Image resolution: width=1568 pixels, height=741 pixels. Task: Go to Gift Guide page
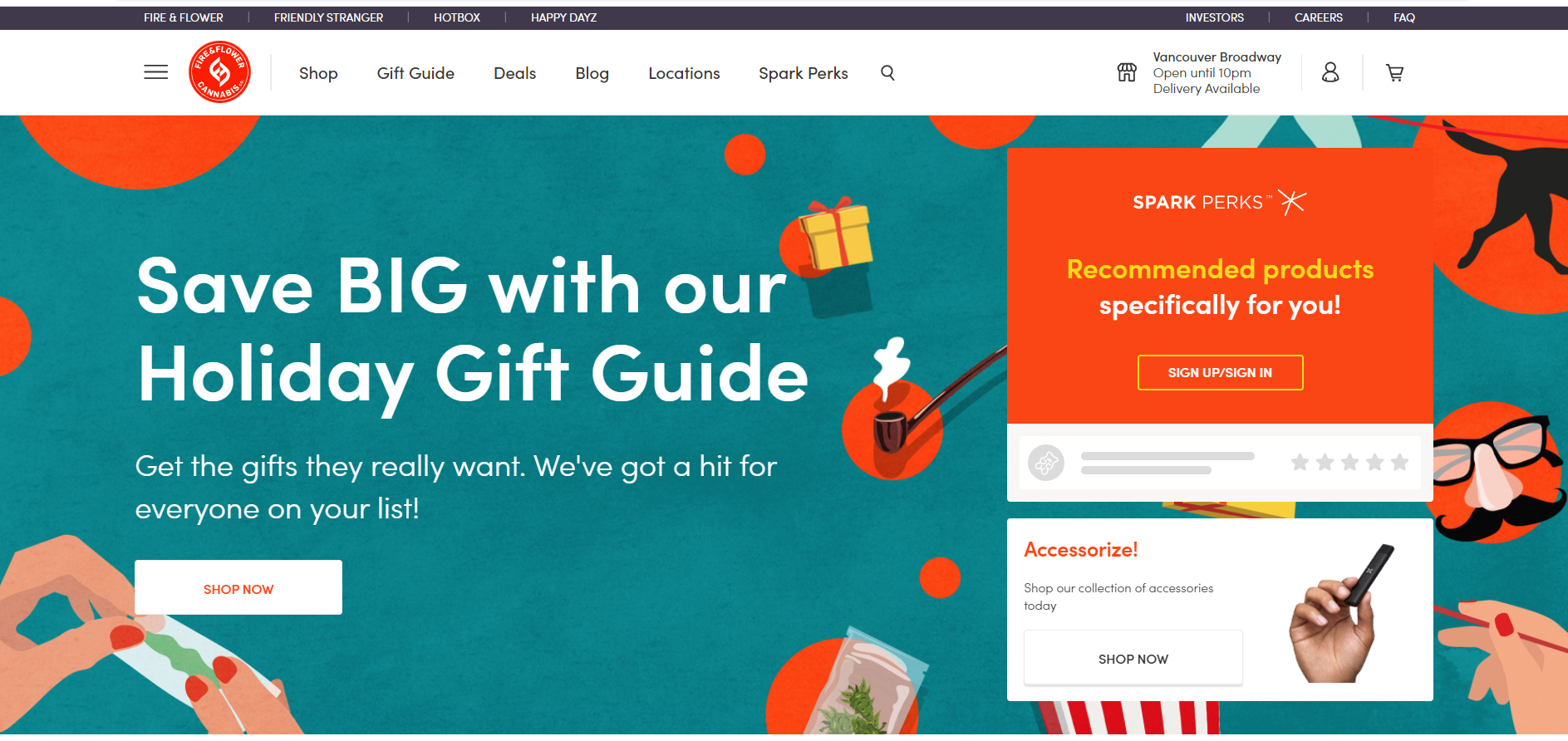(415, 73)
